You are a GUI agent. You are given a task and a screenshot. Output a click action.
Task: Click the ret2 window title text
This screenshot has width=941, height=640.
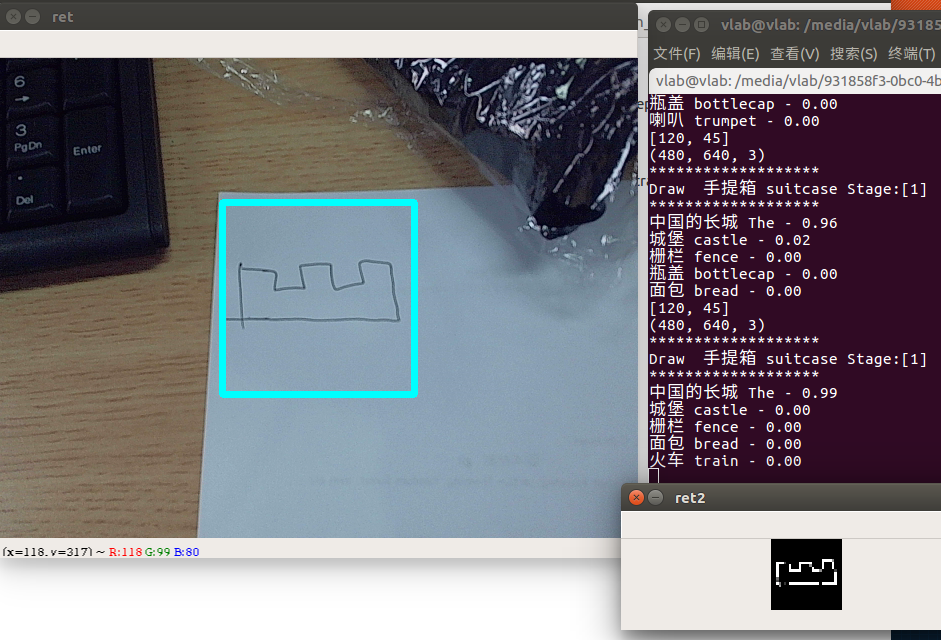click(x=690, y=498)
